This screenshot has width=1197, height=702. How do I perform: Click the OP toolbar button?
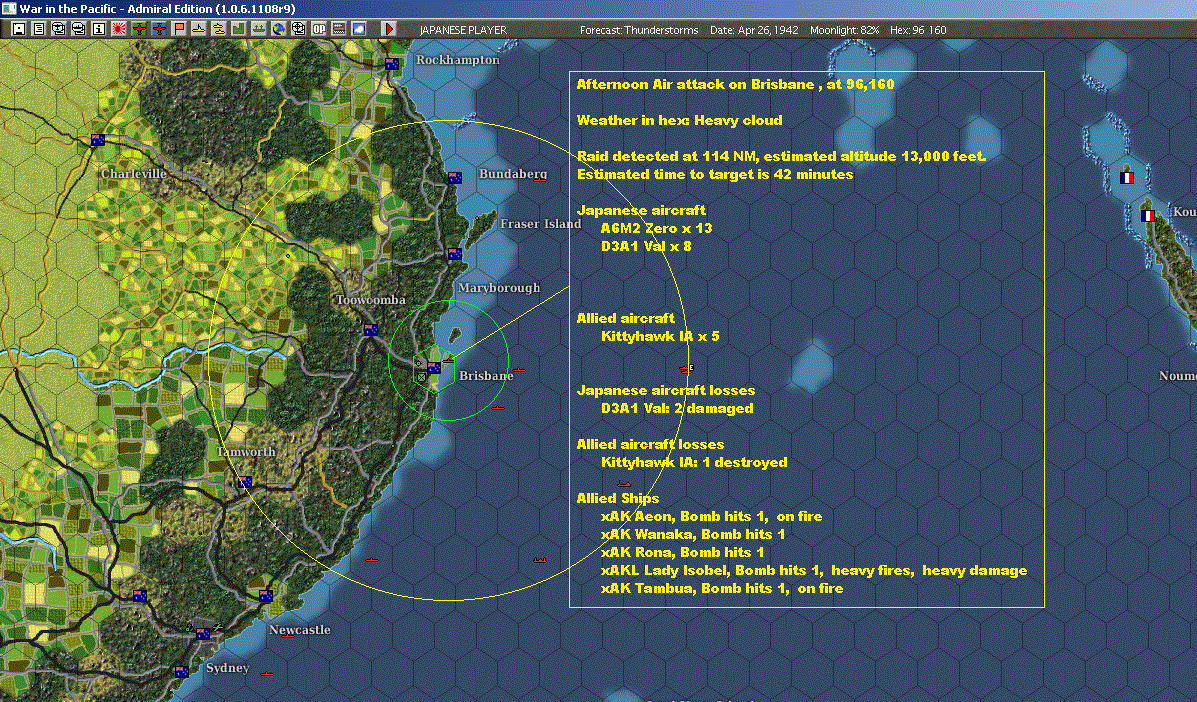pos(318,29)
